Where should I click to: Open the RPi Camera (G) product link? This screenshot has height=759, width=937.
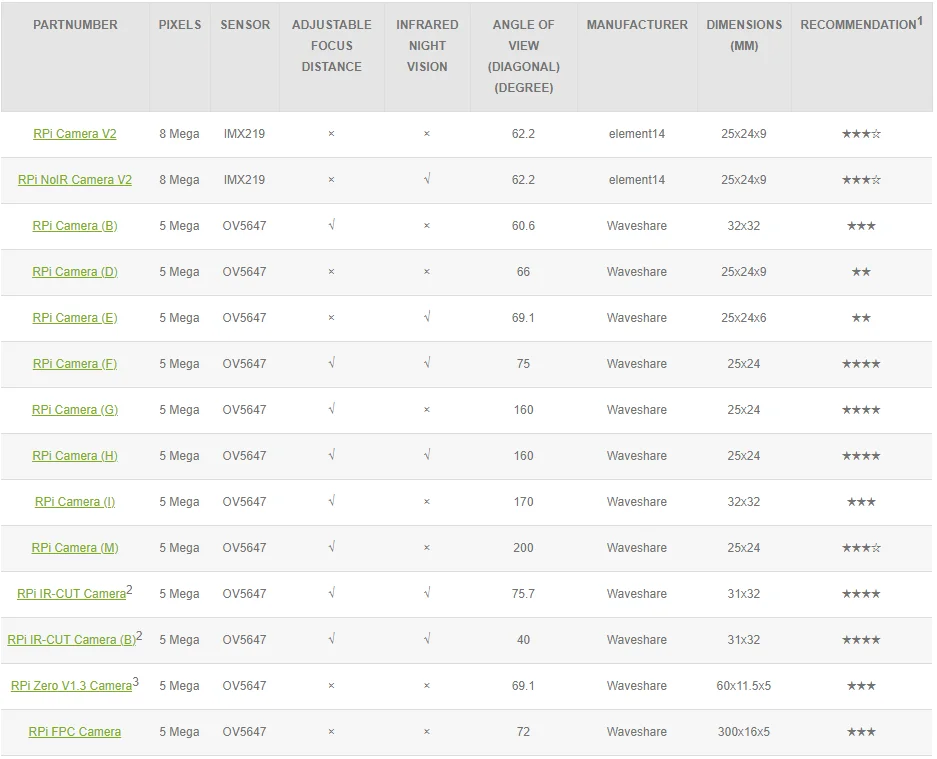click(75, 410)
